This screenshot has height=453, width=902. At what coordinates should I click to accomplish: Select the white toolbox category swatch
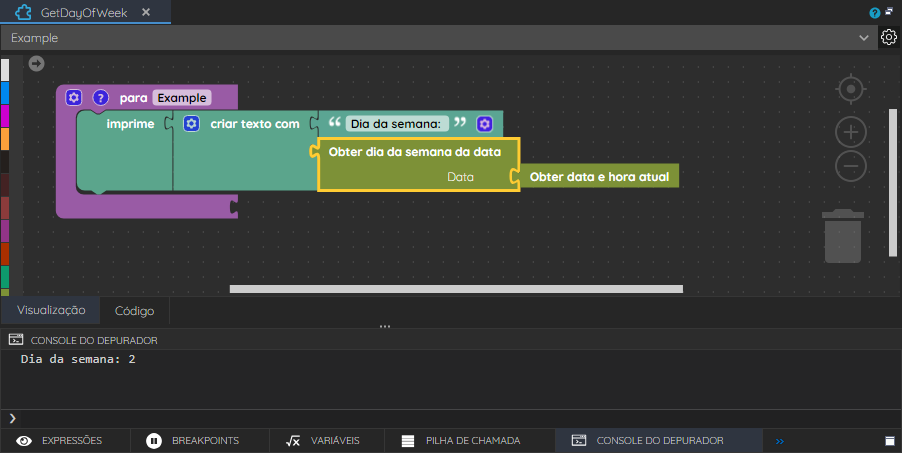[x=5, y=70]
